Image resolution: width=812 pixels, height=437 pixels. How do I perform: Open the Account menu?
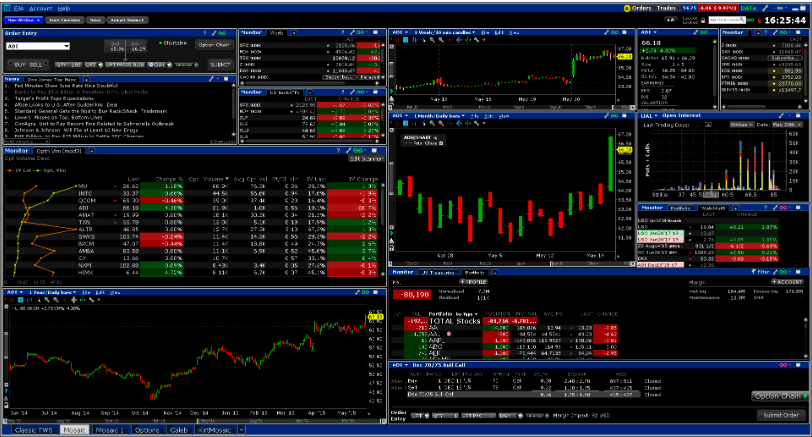[x=40, y=8]
